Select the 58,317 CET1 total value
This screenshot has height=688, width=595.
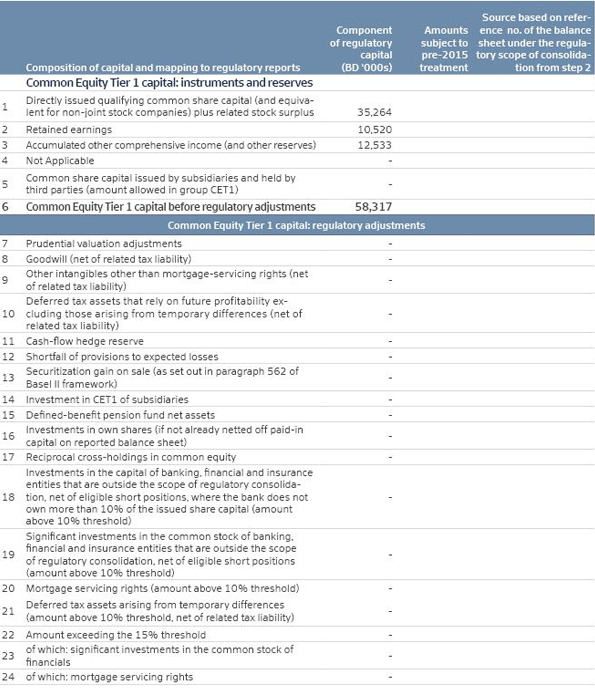373,207
